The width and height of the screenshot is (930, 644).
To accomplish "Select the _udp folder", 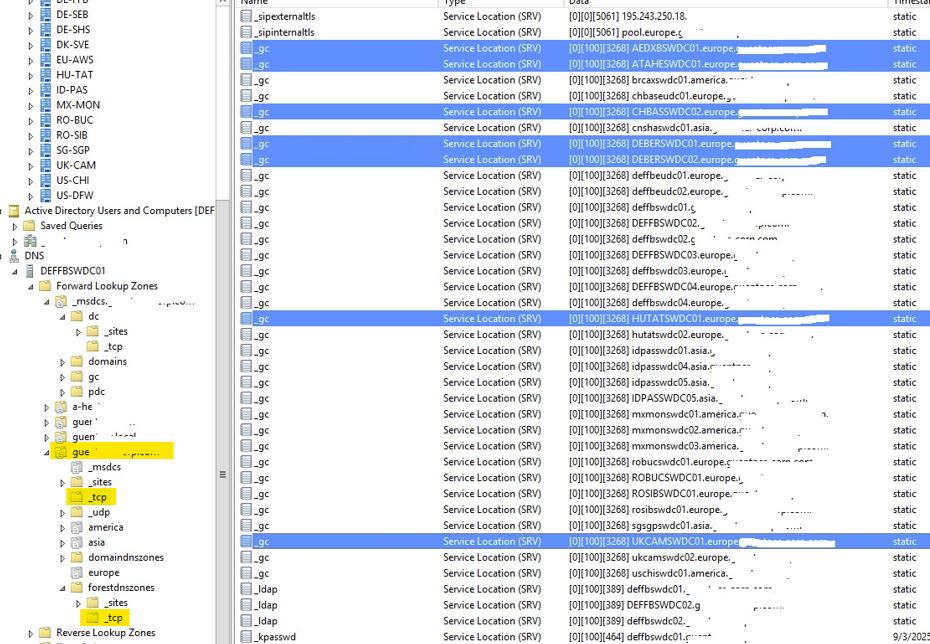I will click(x=98, y=512).
